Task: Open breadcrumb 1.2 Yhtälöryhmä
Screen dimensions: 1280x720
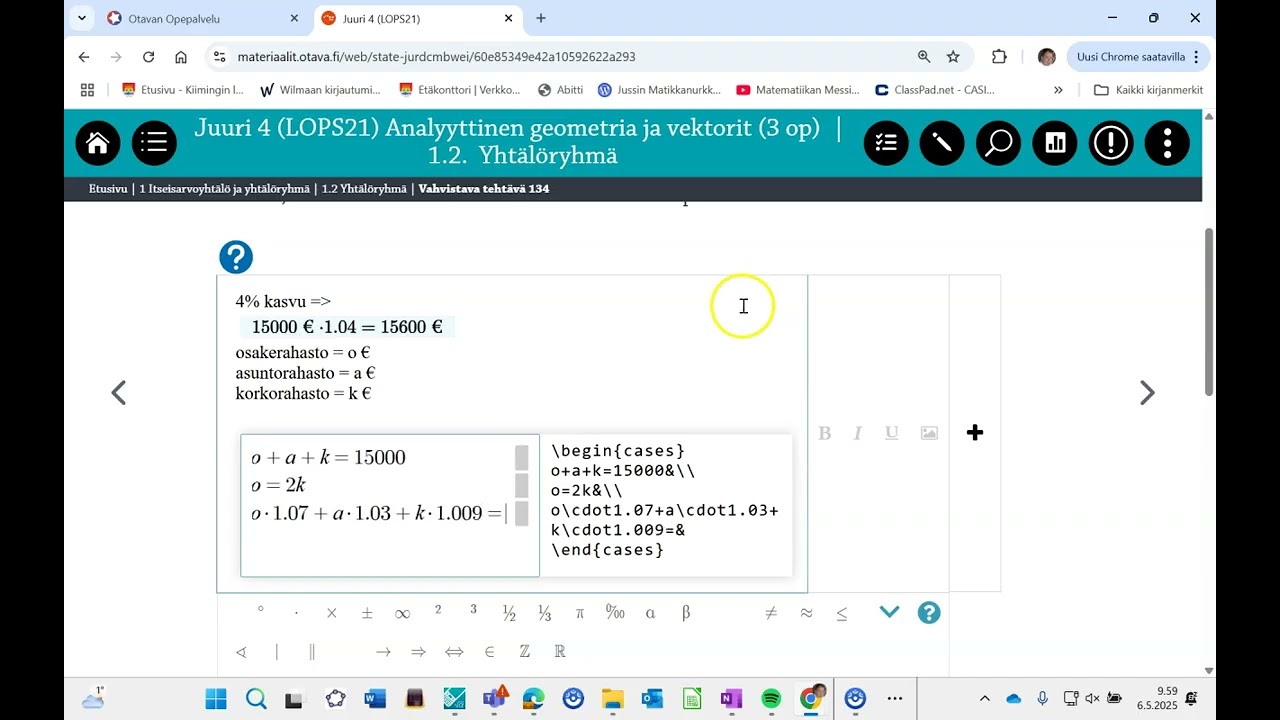Action: tap(364, 189)
